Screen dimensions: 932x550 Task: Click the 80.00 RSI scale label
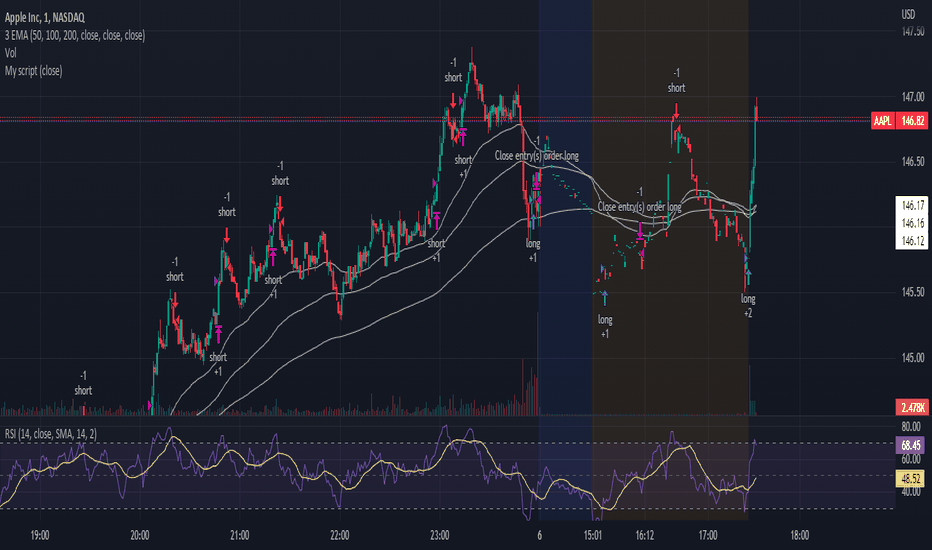tap(911, 426)
